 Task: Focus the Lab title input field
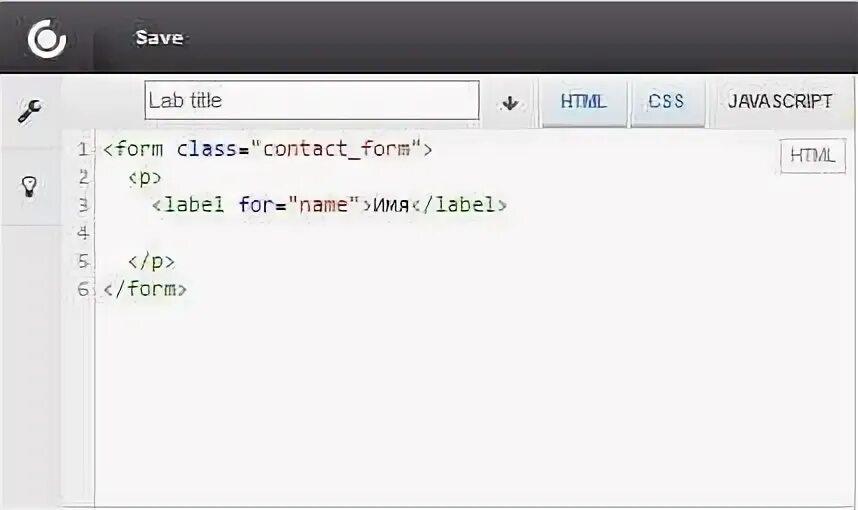coord(312,101)
